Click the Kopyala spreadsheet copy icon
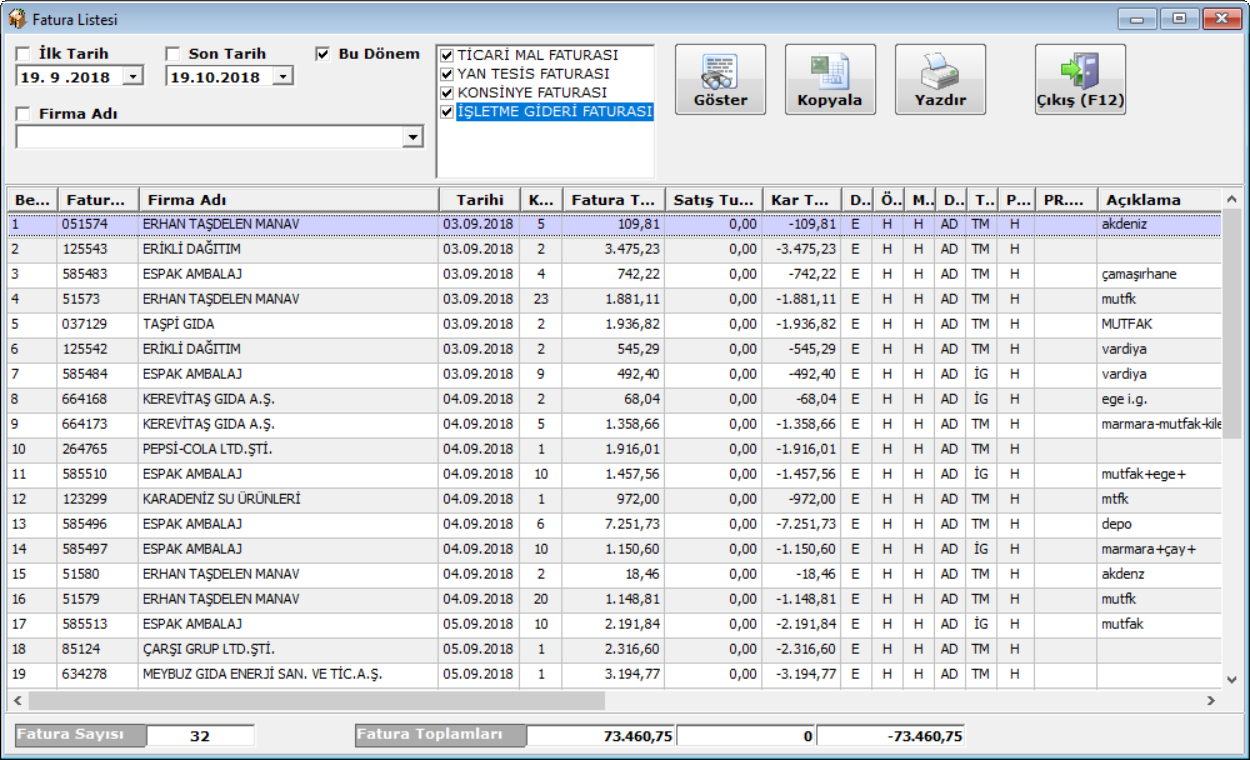The width and height of the screenshot is (1250, 760). pyautogui.click(x=829, y=72)
